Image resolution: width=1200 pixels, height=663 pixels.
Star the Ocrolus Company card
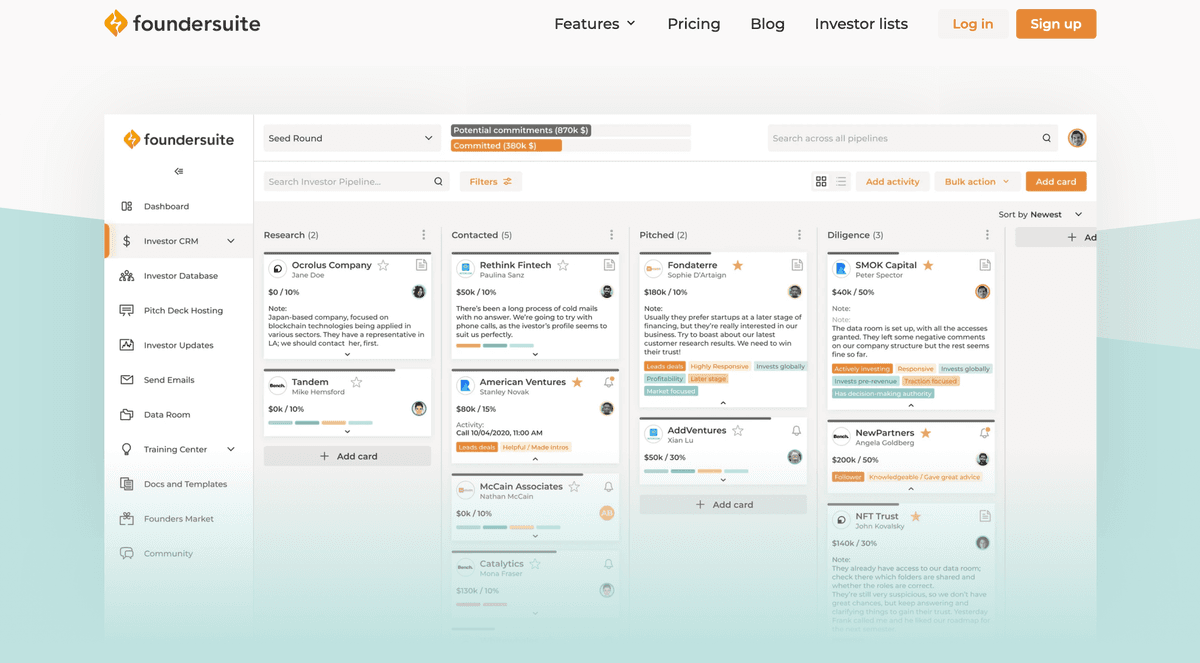383,265
